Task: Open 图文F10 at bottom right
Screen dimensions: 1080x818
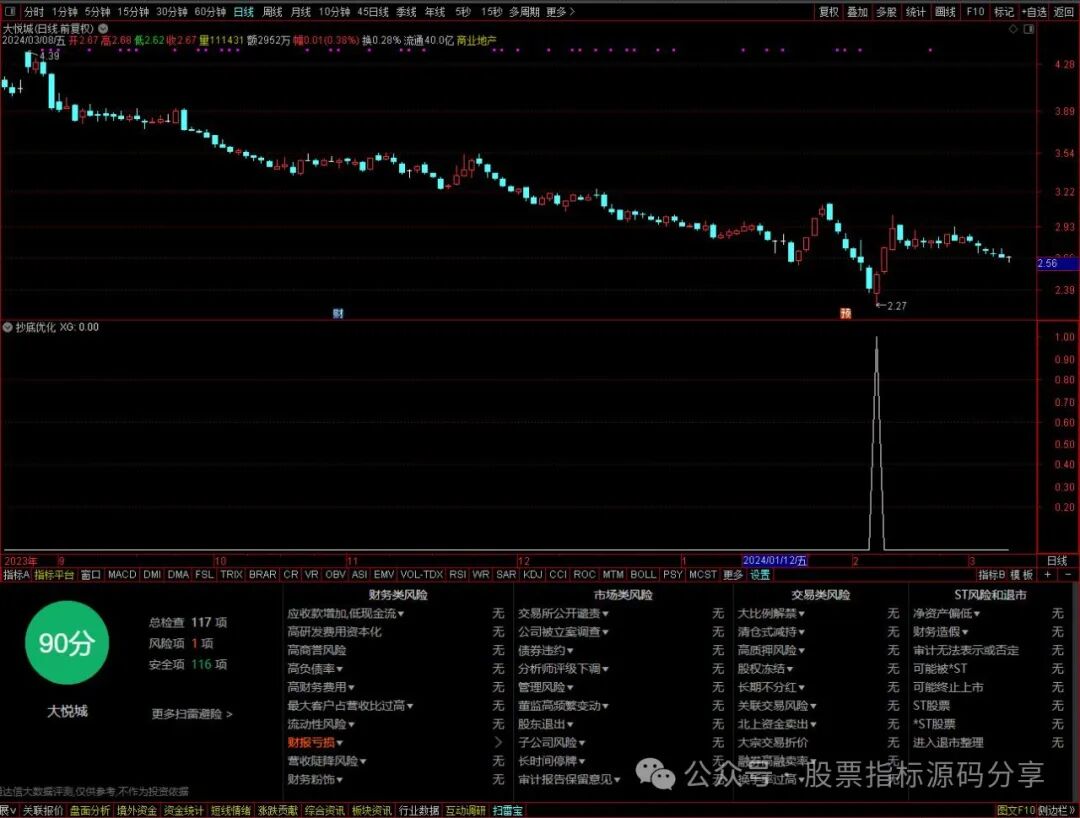Action: (x=1015, y=811)
